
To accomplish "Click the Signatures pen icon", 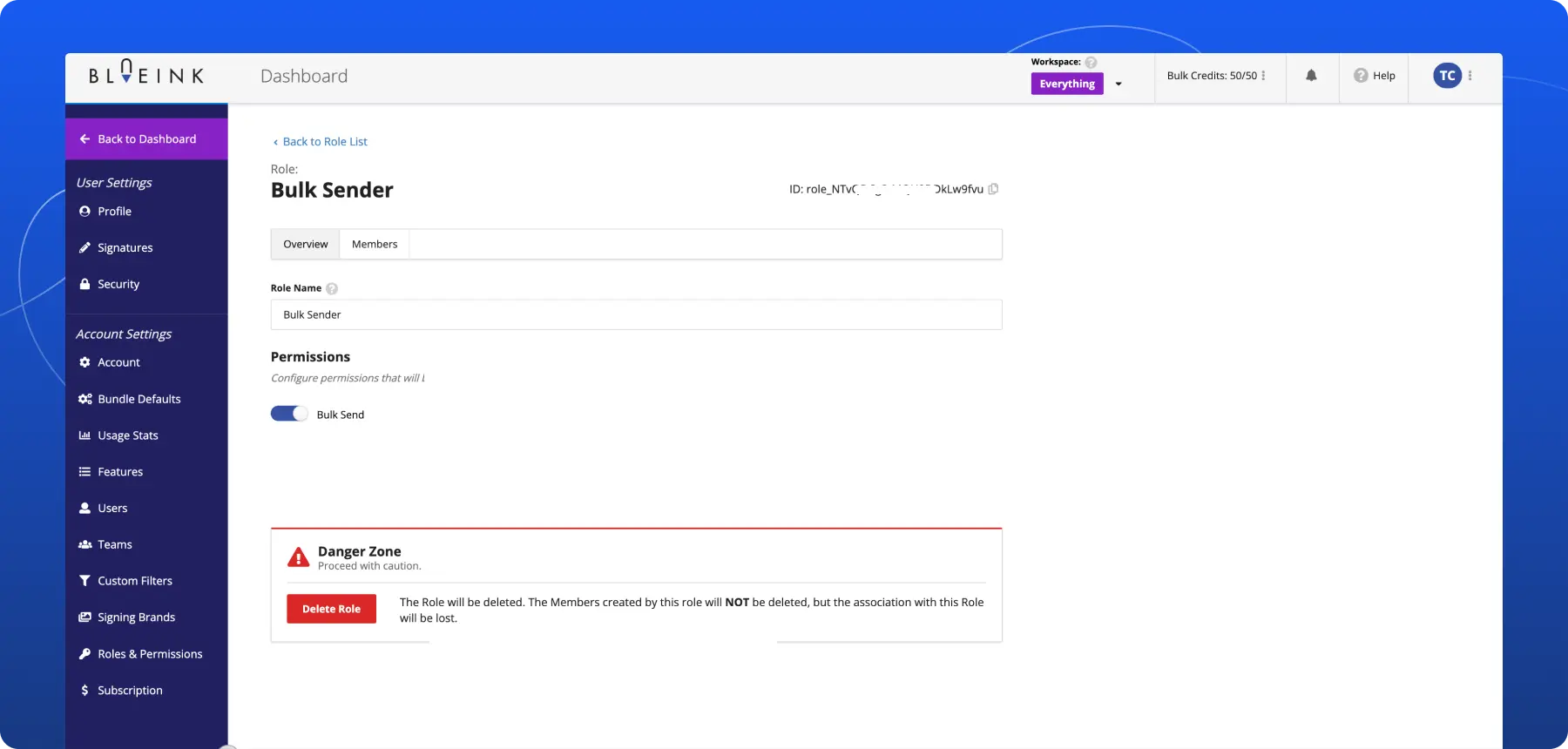I will click(x=84, y=247).
